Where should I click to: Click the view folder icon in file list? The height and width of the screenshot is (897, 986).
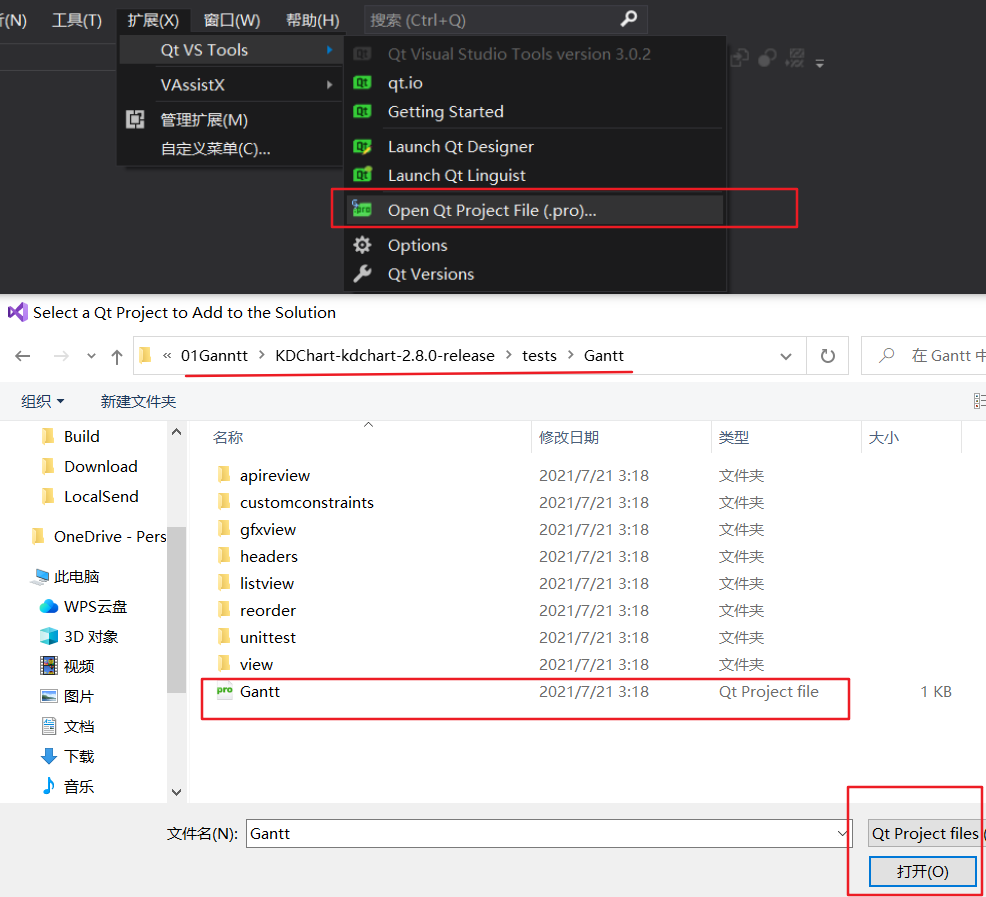coord(224,664)
